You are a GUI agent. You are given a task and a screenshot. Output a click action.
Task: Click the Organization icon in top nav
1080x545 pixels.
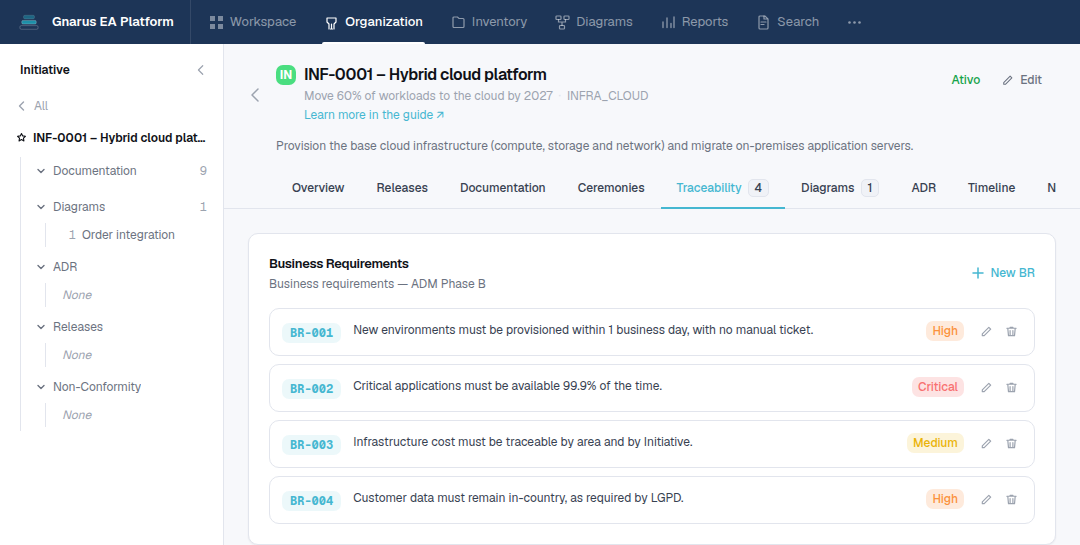coord(331,23)
